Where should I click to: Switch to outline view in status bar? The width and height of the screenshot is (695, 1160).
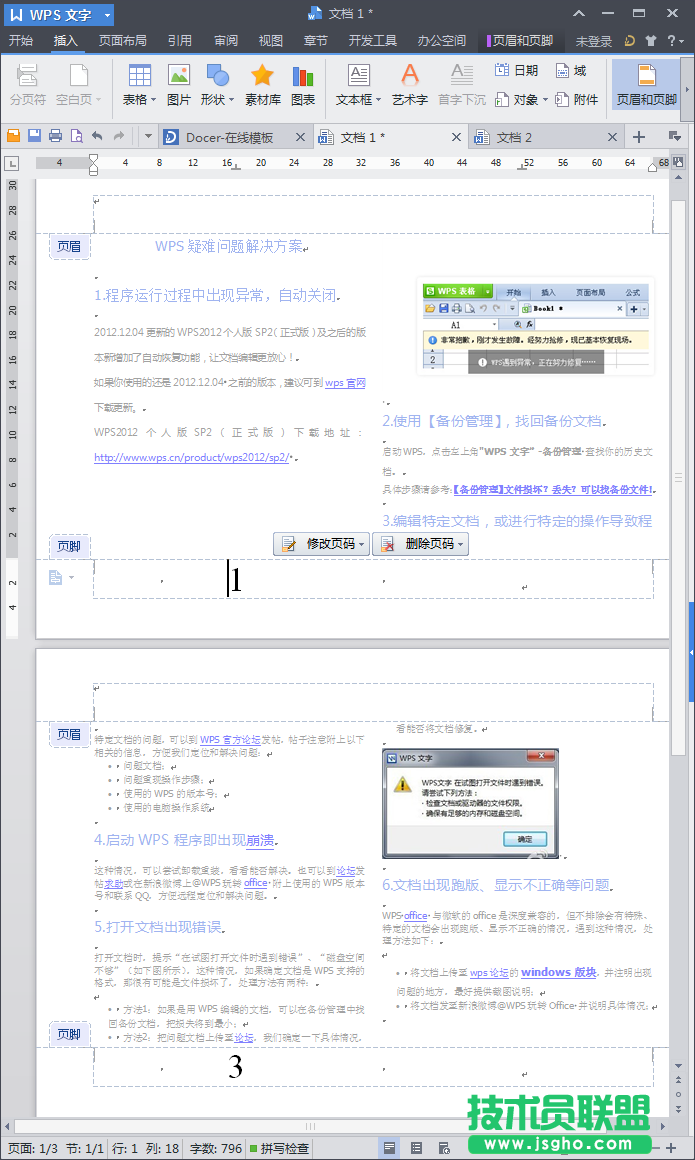pos(416,1148)
